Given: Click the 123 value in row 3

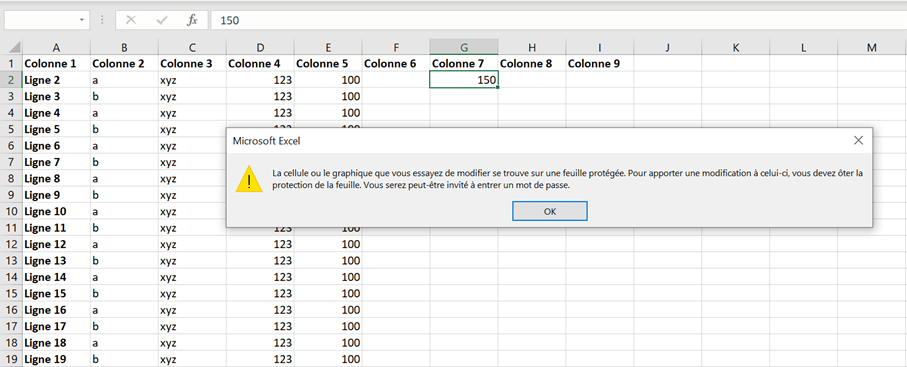Looking at the screenshot, I should click(x=260, y=96).
